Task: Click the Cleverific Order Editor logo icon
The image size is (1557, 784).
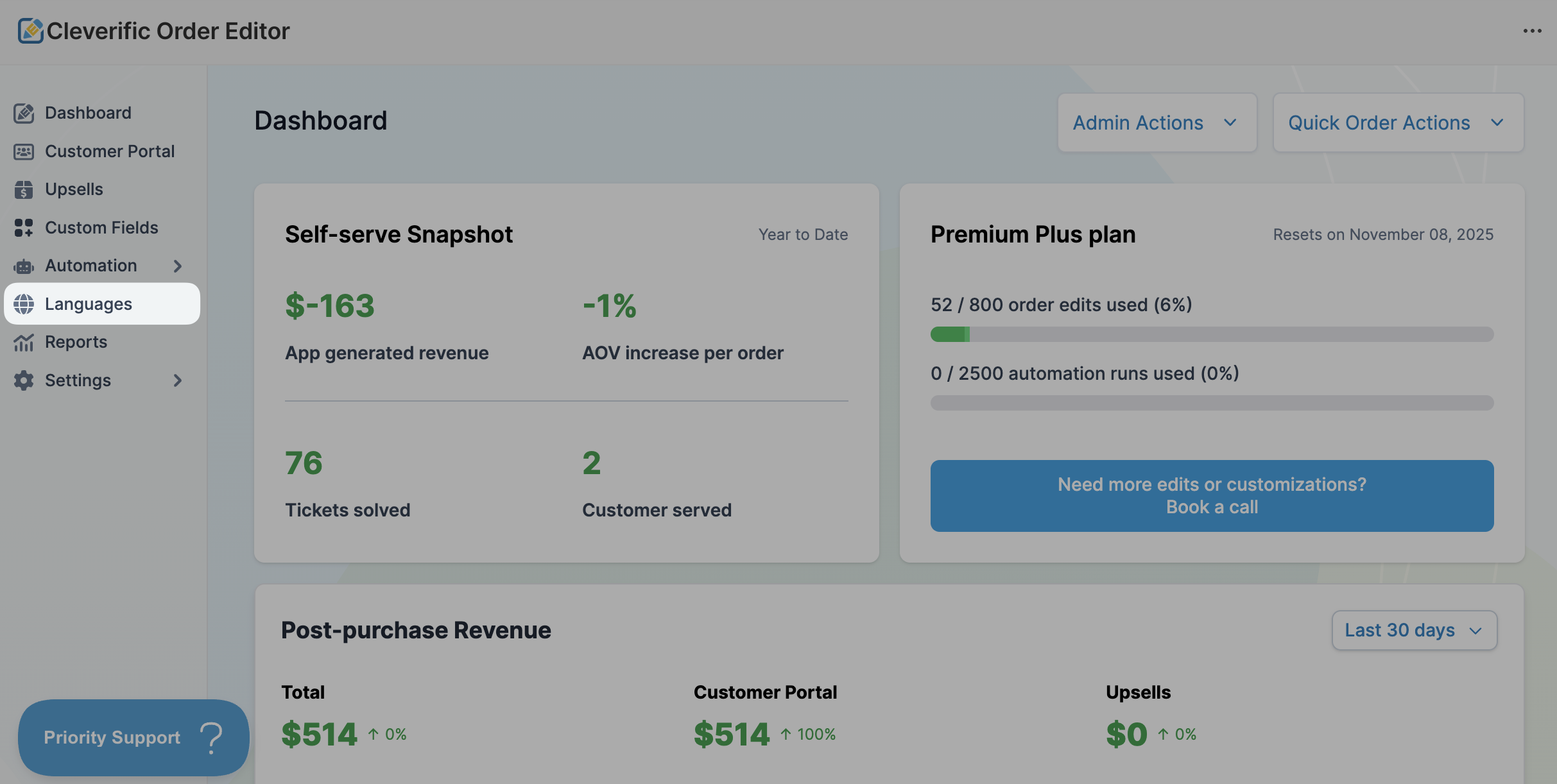Action: click(x=30, y=31)
